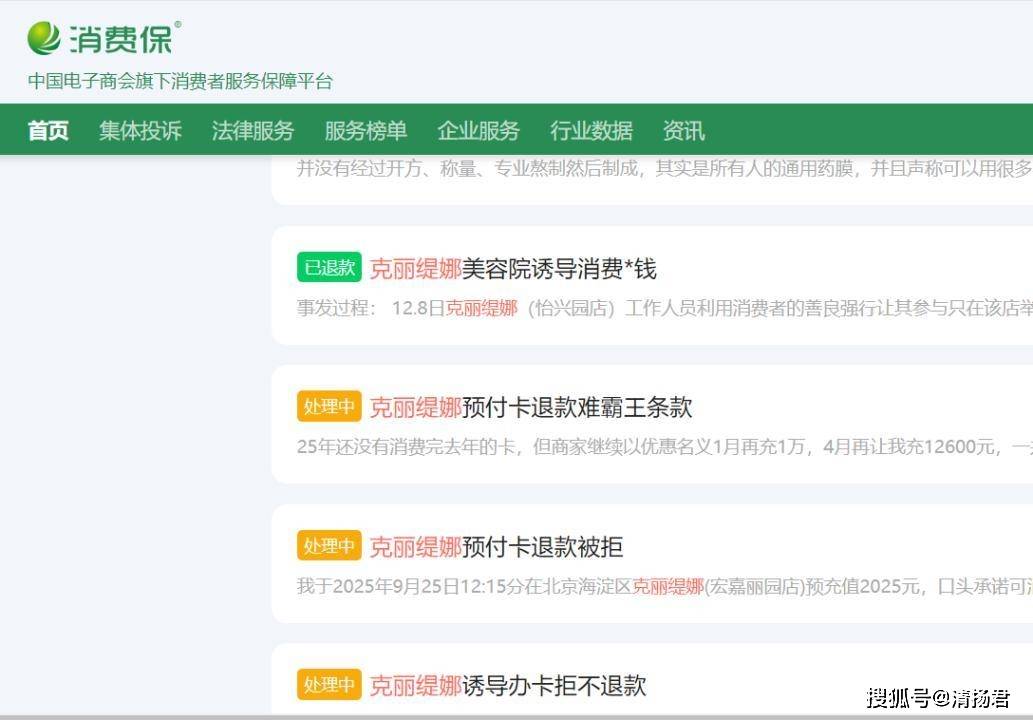Viewport: 1033px width, 720px height.
Task: Click the green 已退款 status badge
Action: pyautogui.click(x=329, y=268)
